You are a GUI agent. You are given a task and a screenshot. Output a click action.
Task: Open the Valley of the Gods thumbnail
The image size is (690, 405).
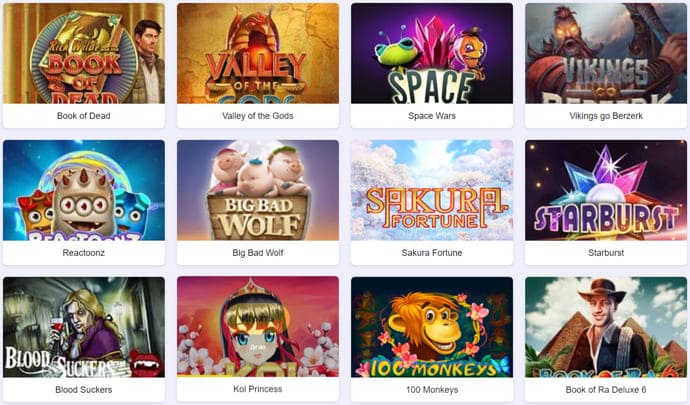(258, 53)
